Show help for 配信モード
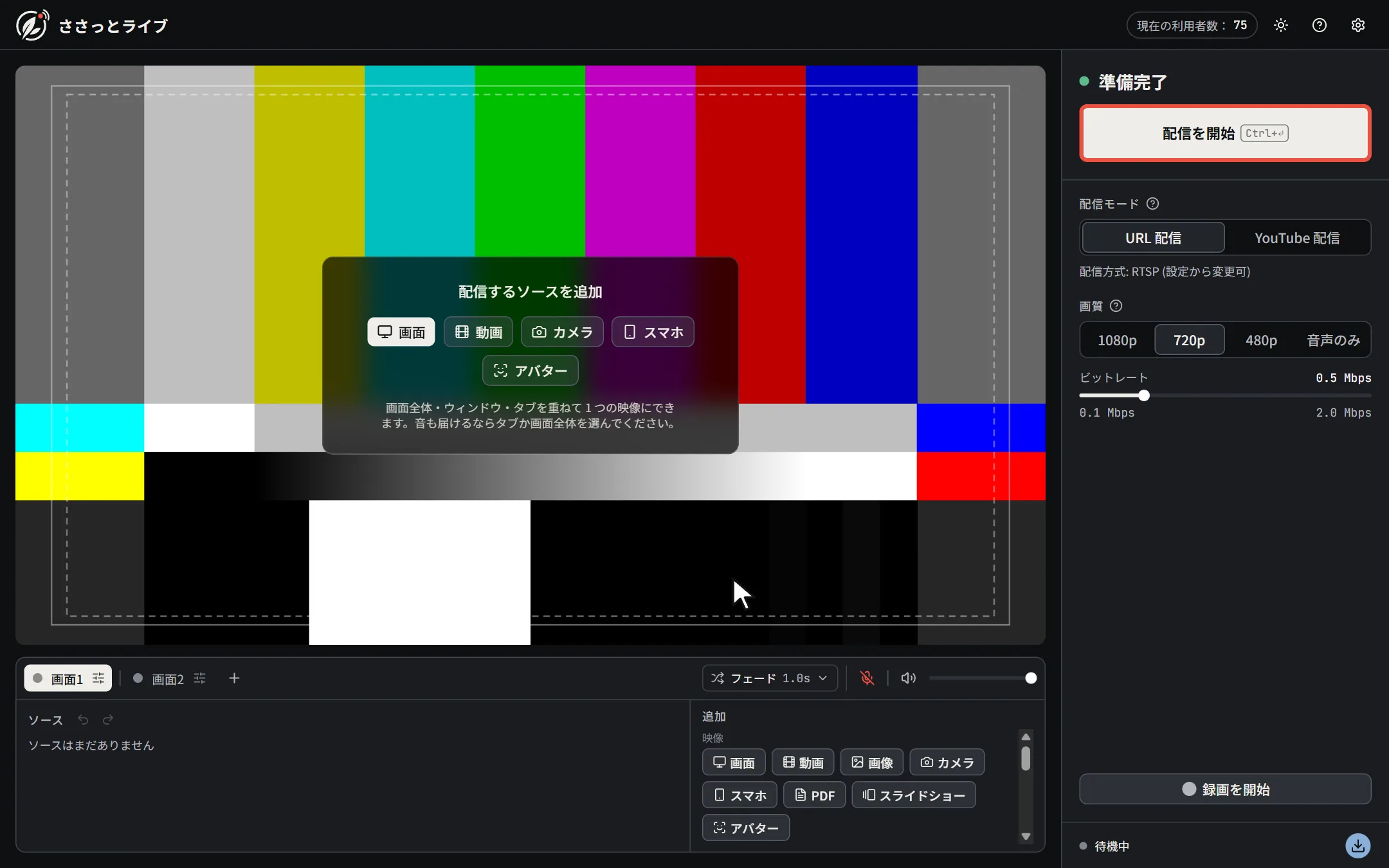1389x868 pixels. tap(1152, 204)
